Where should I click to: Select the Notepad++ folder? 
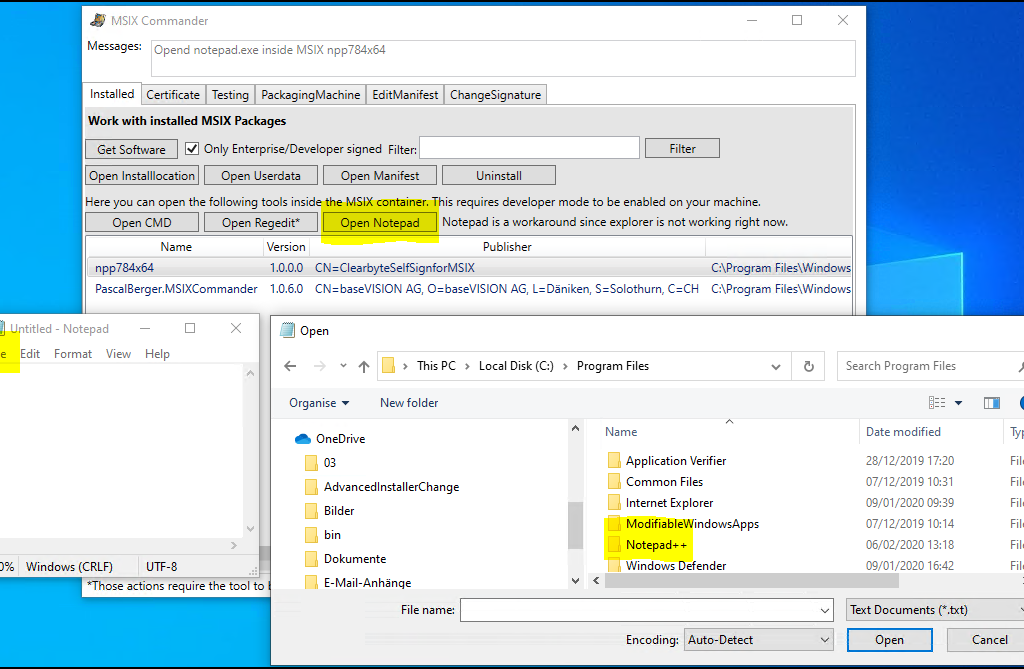(x=656, y=545)
